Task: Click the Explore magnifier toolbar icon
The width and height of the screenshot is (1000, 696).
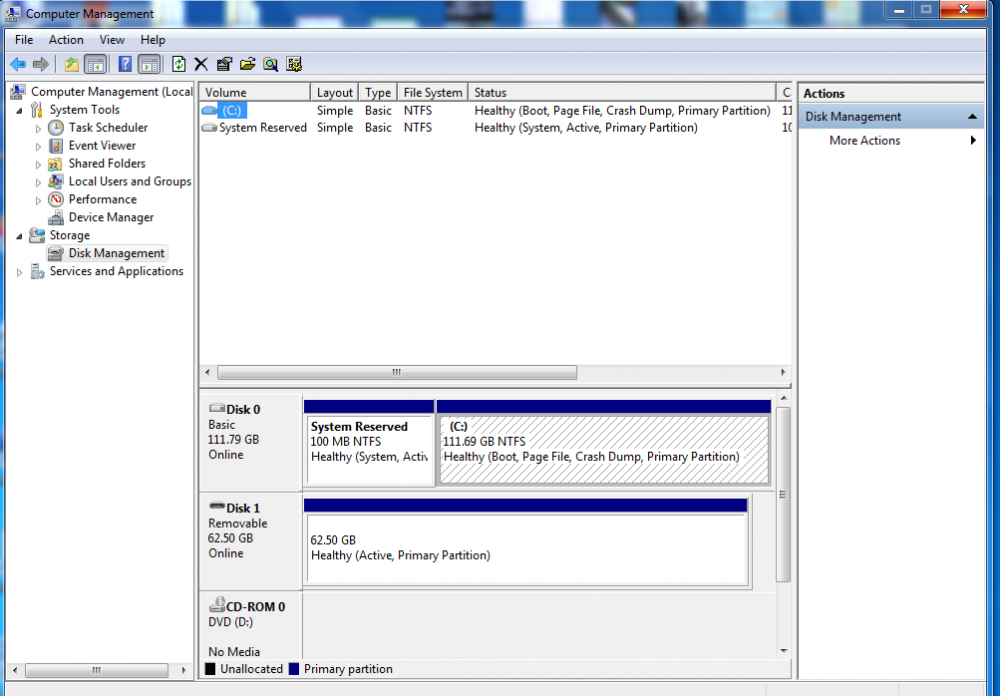Action: [x=270, y=64]
